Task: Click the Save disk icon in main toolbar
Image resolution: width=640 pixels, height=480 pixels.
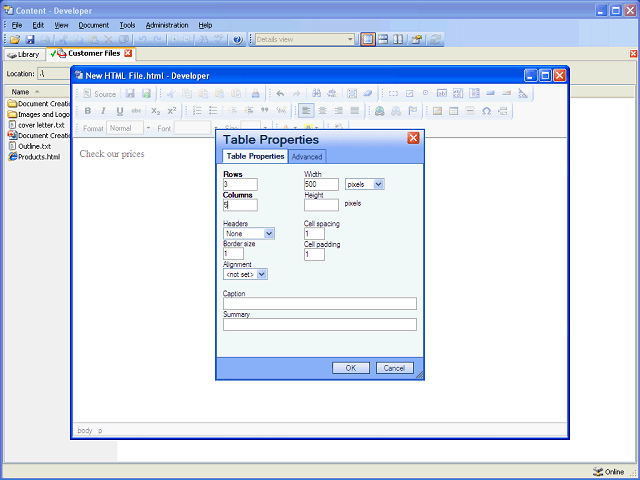Action: point(30,40)
